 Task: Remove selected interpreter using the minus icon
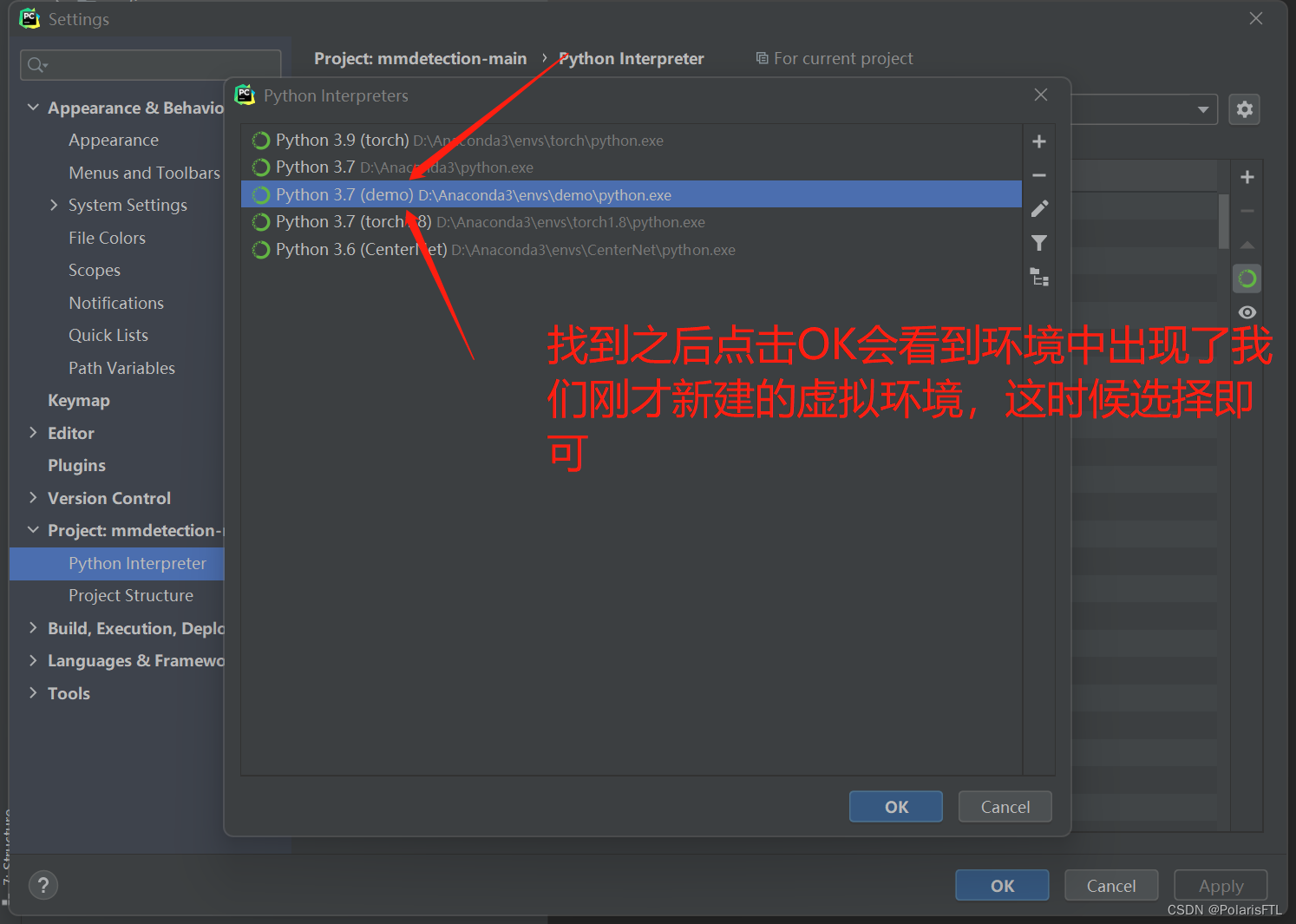(1038, 175)
